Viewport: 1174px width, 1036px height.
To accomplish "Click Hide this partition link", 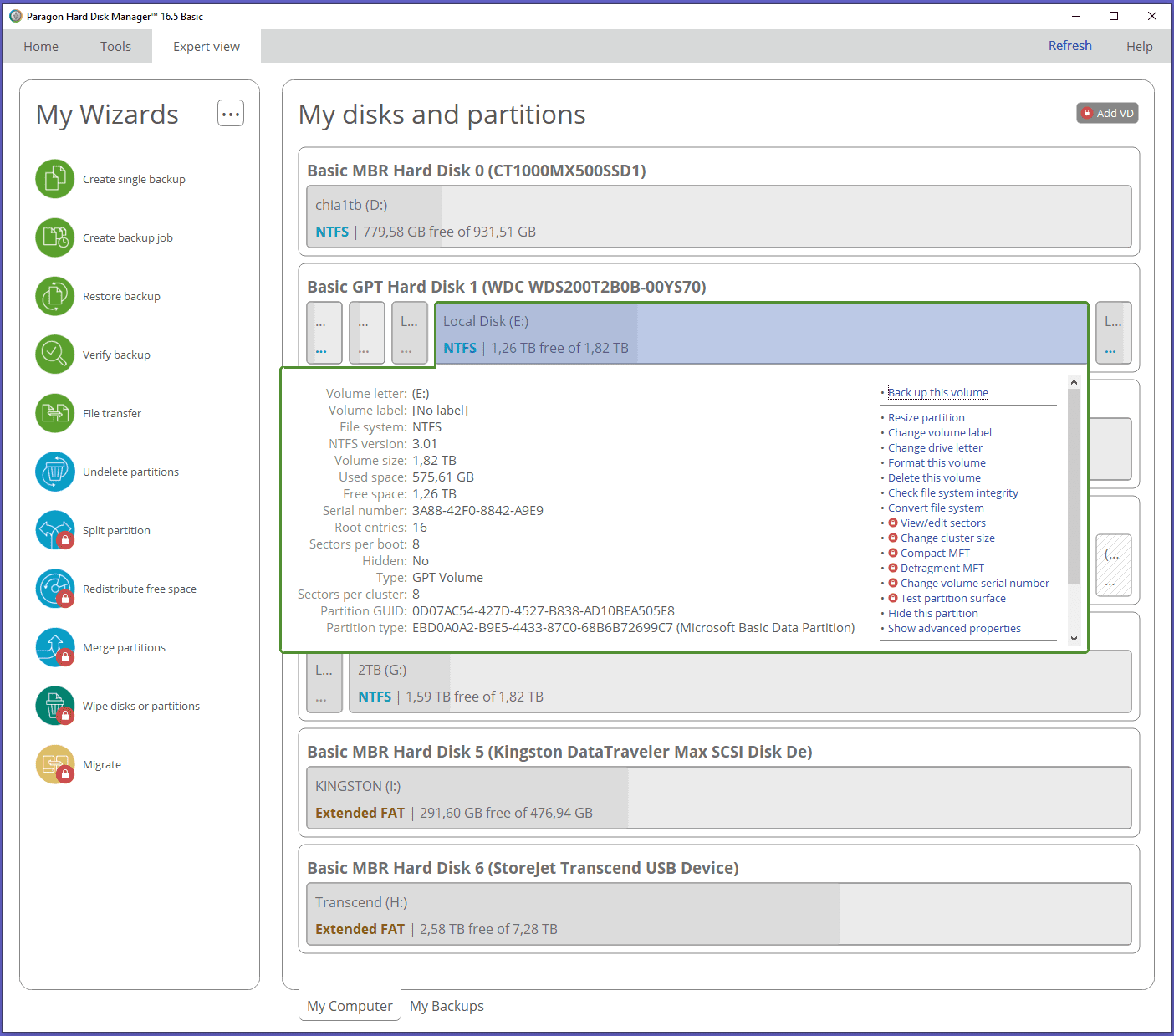I will coord(933,614).
